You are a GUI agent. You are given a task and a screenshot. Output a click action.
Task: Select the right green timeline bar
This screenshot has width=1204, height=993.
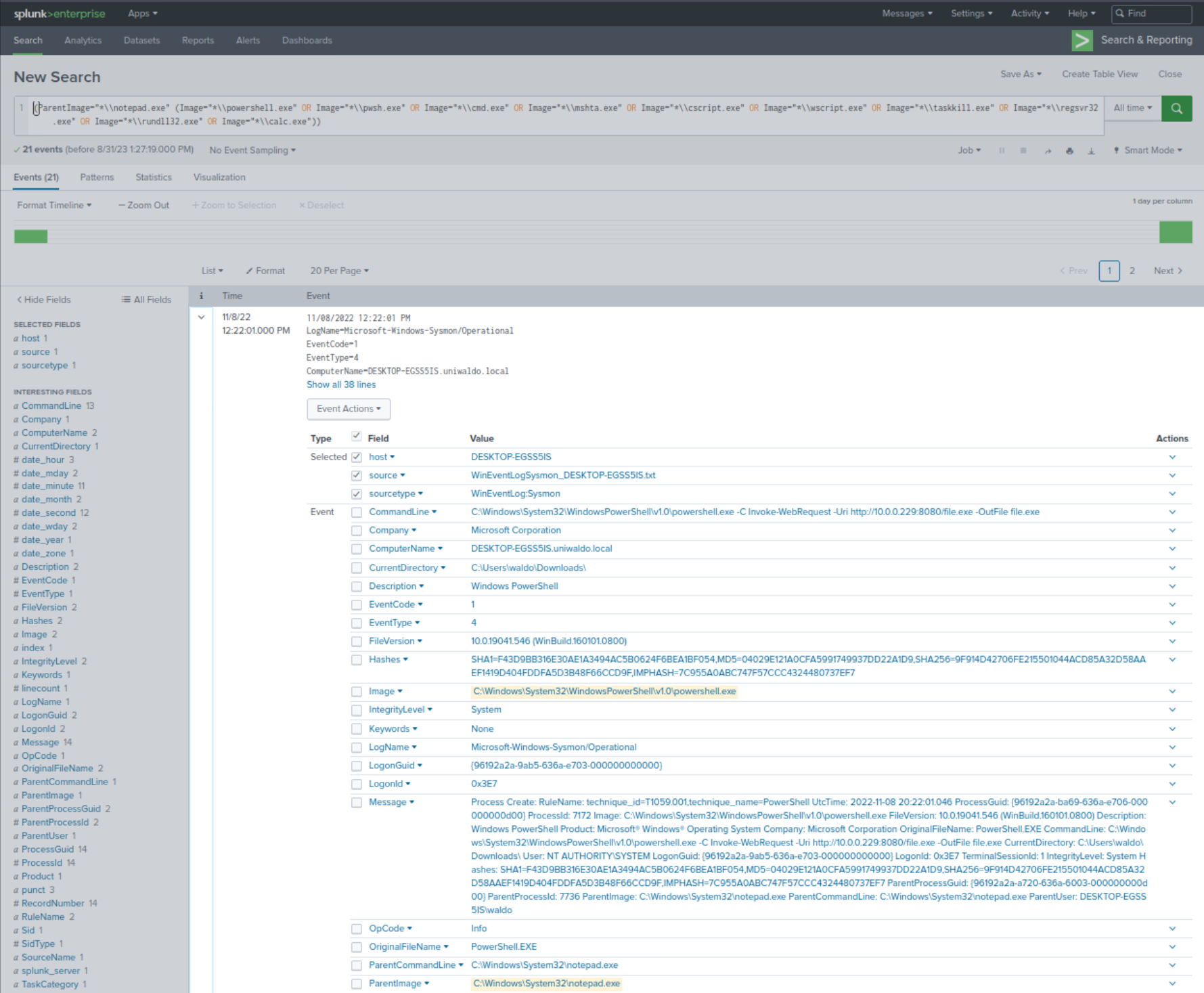(x=1176, y=232)
